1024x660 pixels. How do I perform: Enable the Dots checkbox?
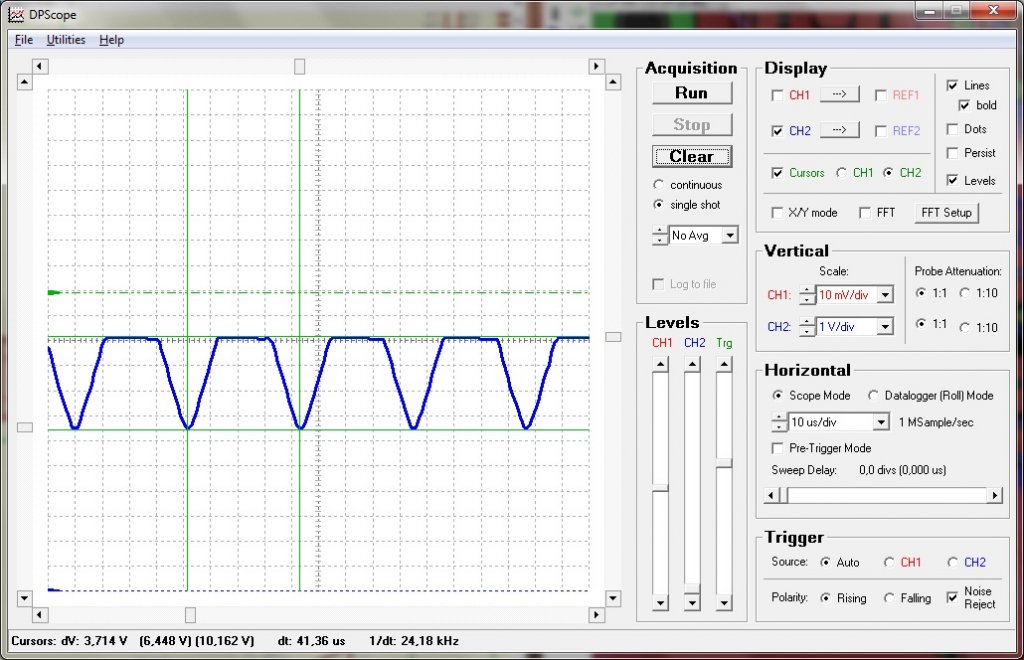[952, 129]
